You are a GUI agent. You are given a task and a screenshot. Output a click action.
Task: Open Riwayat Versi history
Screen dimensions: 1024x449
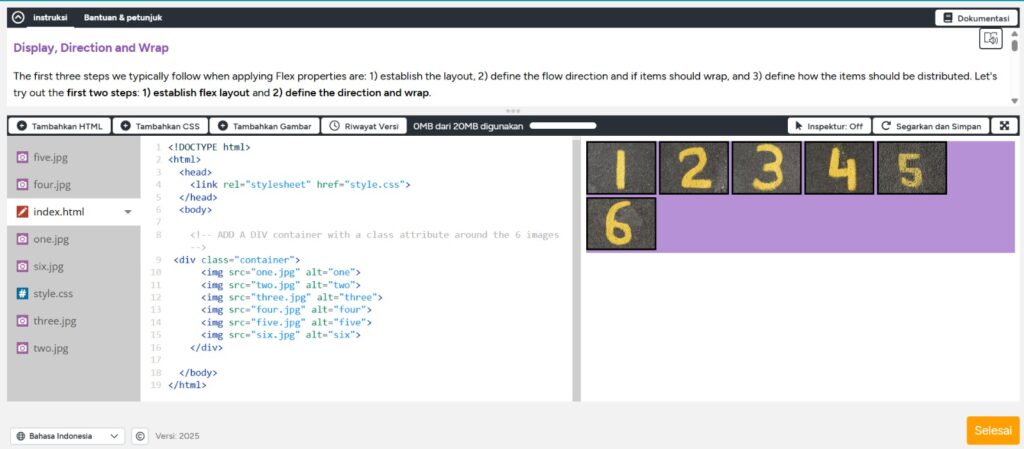[x=364, y=126]
